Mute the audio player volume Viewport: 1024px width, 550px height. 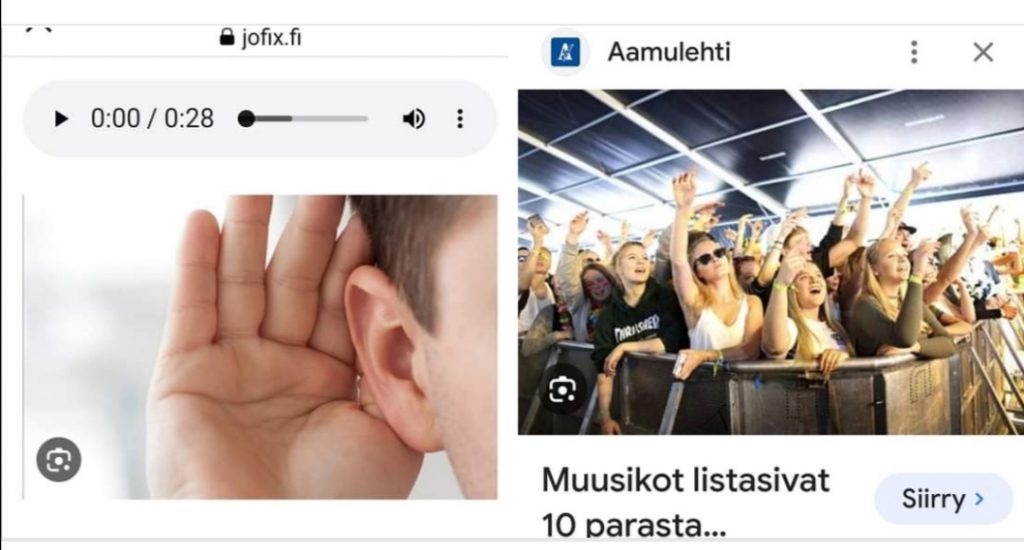coord(413,119)
